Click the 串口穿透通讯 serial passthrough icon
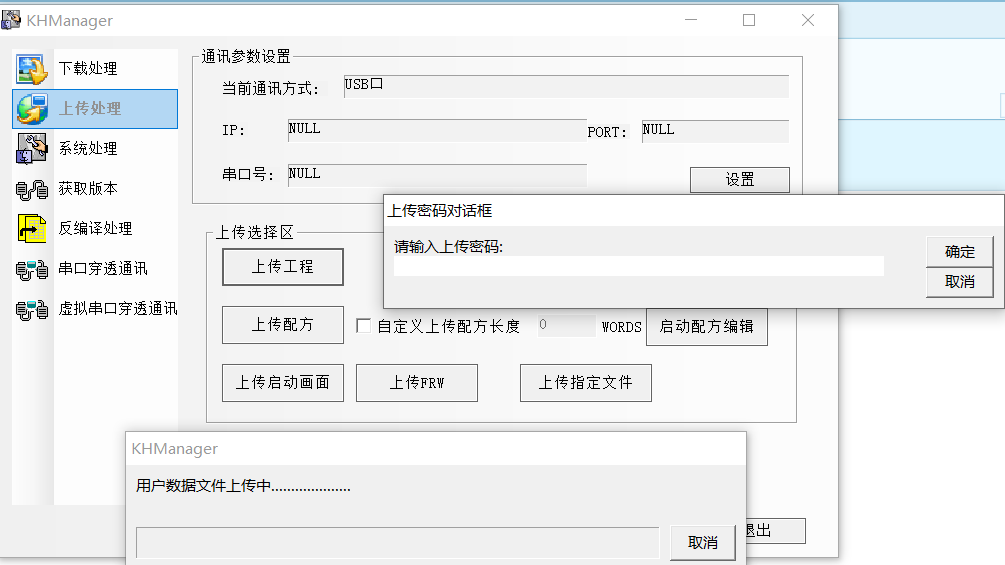The image size is (1005, 565). tap(32, 269)
